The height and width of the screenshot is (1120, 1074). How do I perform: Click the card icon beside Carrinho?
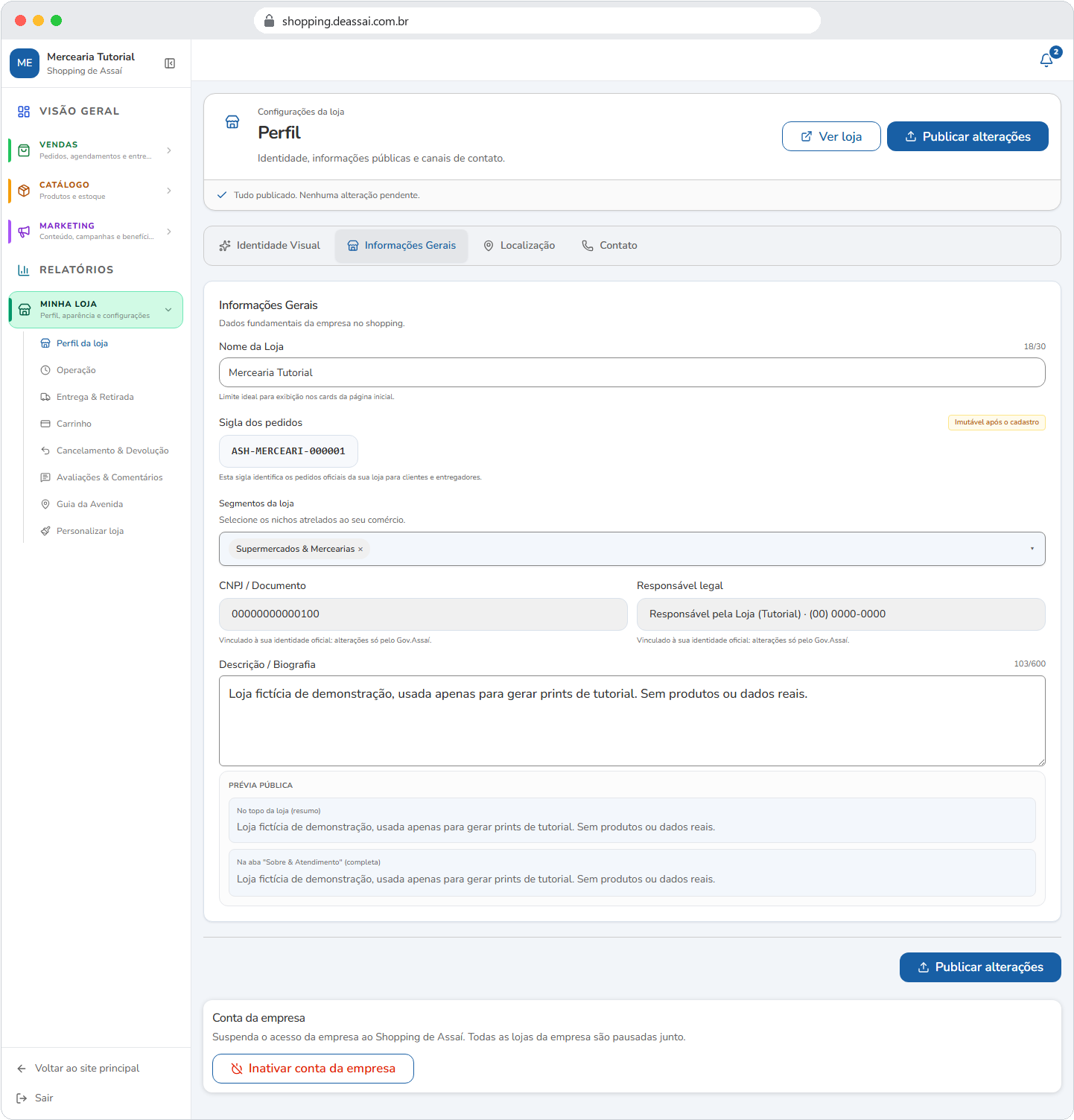pos(45,424)
